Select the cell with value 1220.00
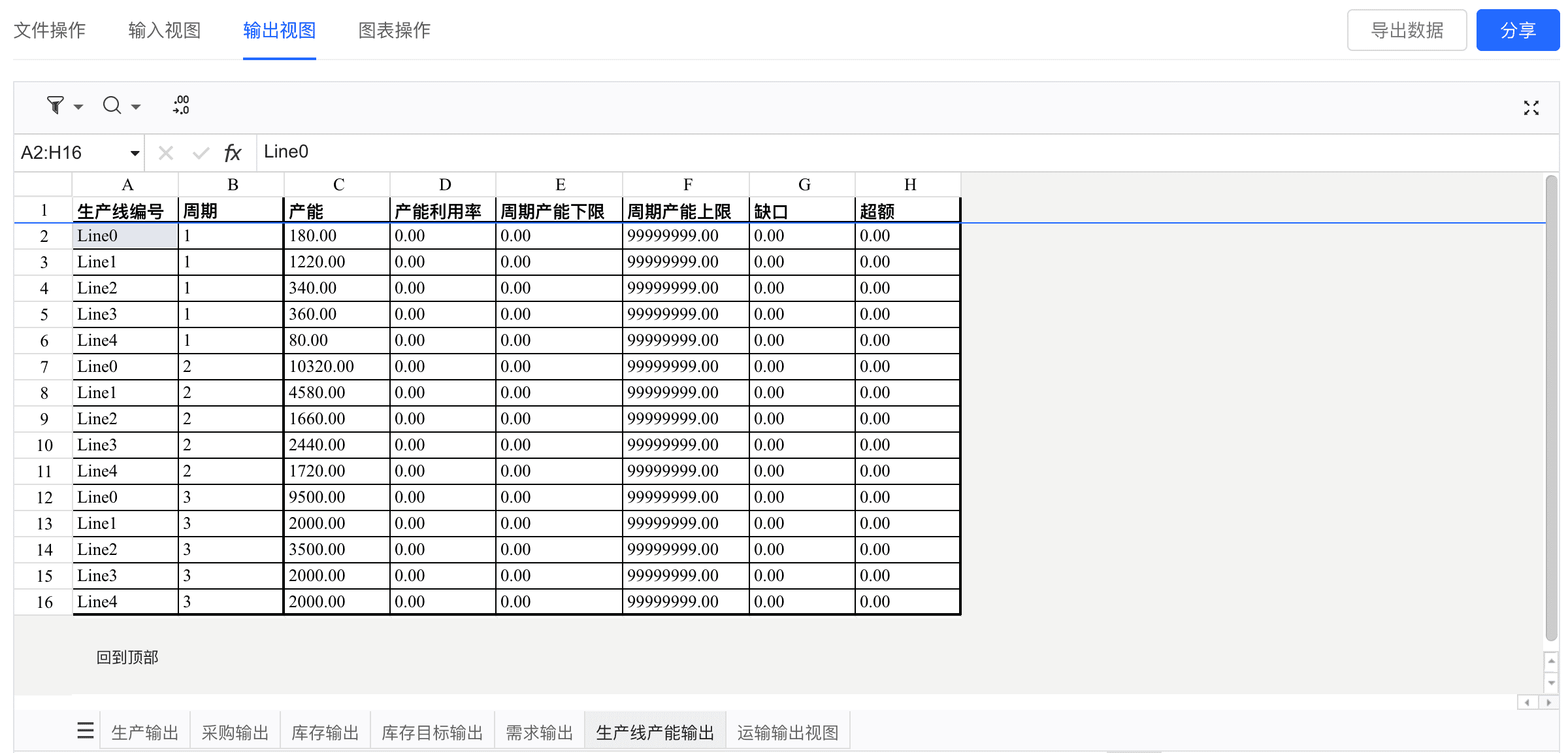This screenshot has height=753, width=1568. click(x=338, y=262)
